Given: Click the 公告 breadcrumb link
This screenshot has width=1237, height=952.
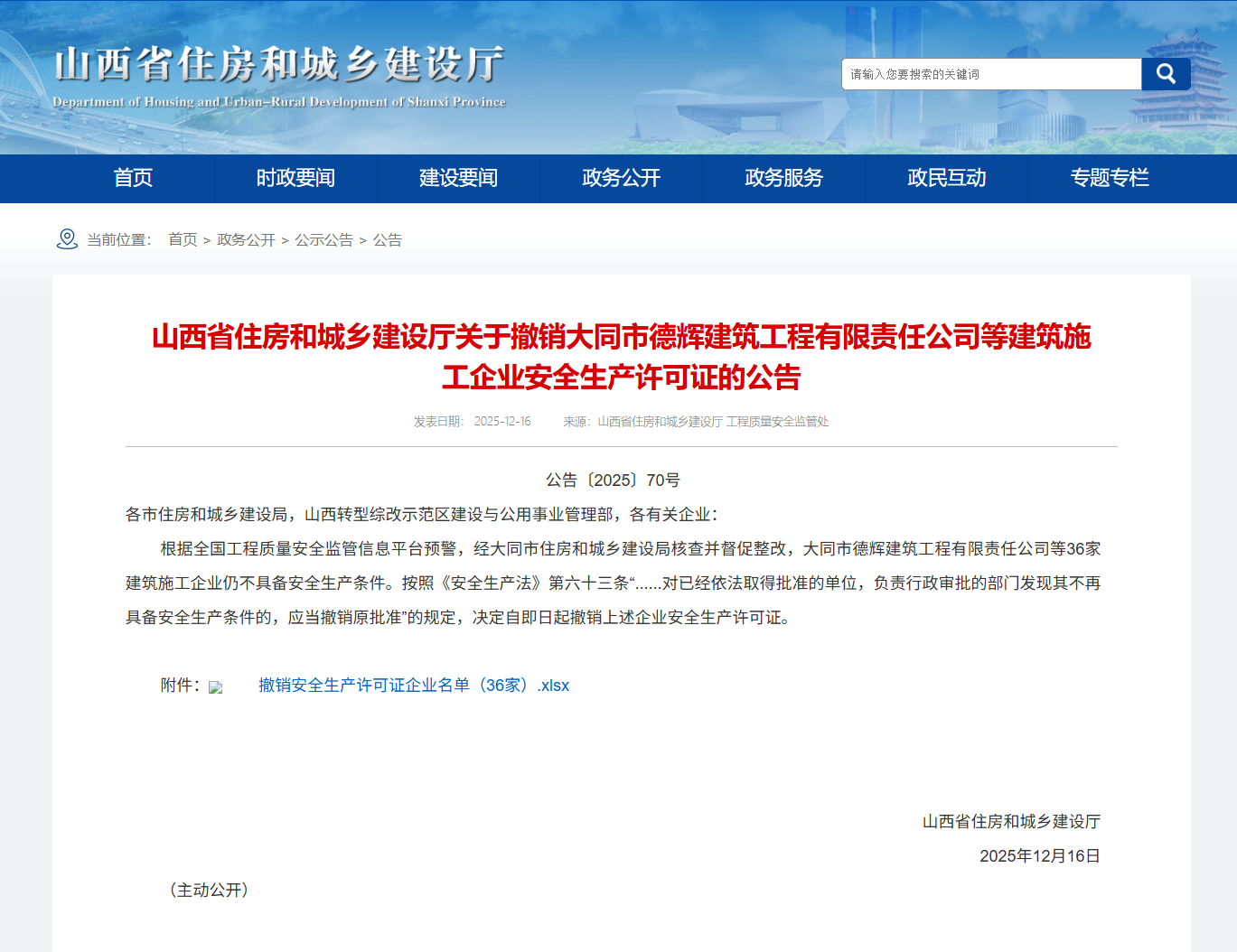Looking at the screenshot, I should tap(388, 239).
